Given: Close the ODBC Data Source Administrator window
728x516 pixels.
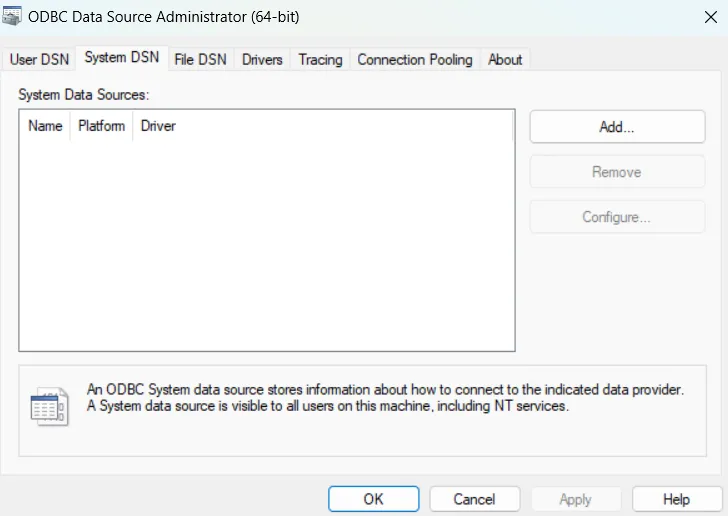Looking at the screenshot, I should point(710,17).
